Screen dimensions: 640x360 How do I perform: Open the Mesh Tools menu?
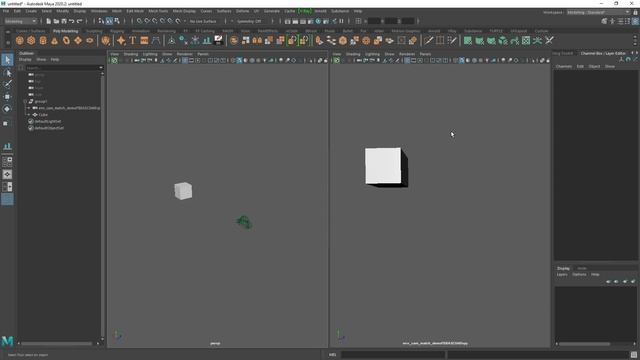(158, 11)
